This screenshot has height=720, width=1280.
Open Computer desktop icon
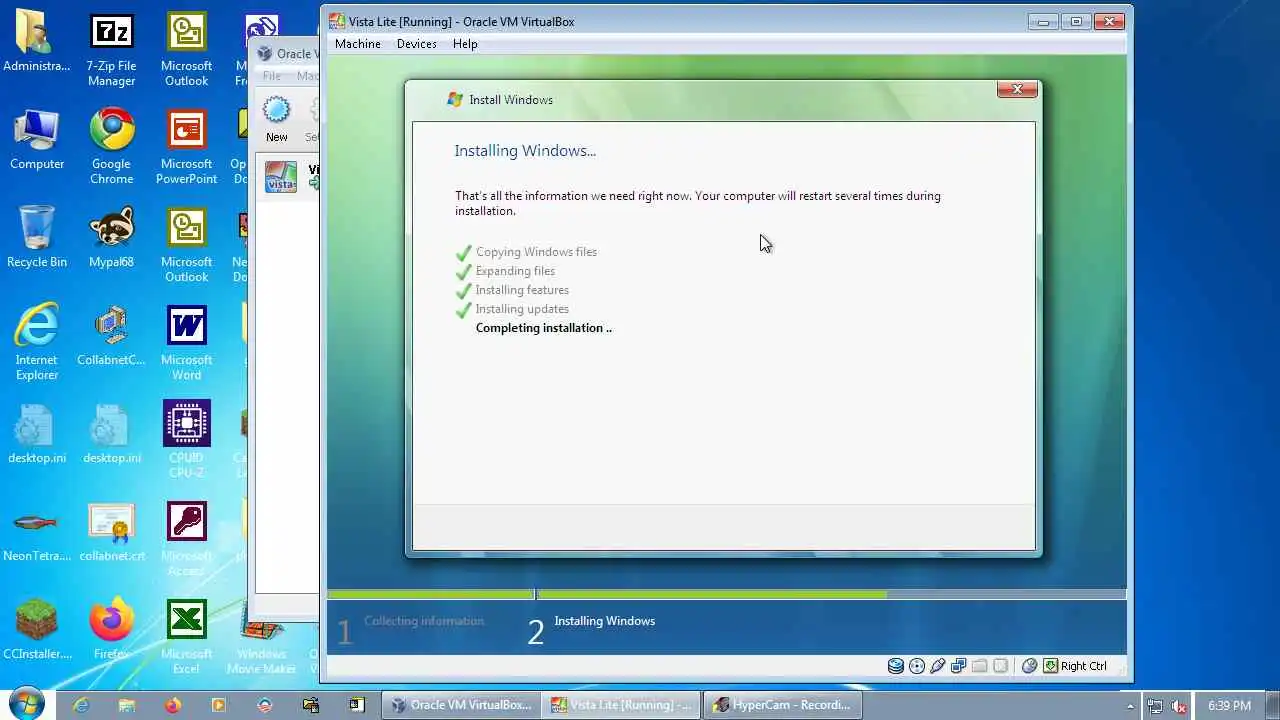click(x=37, y=139)
